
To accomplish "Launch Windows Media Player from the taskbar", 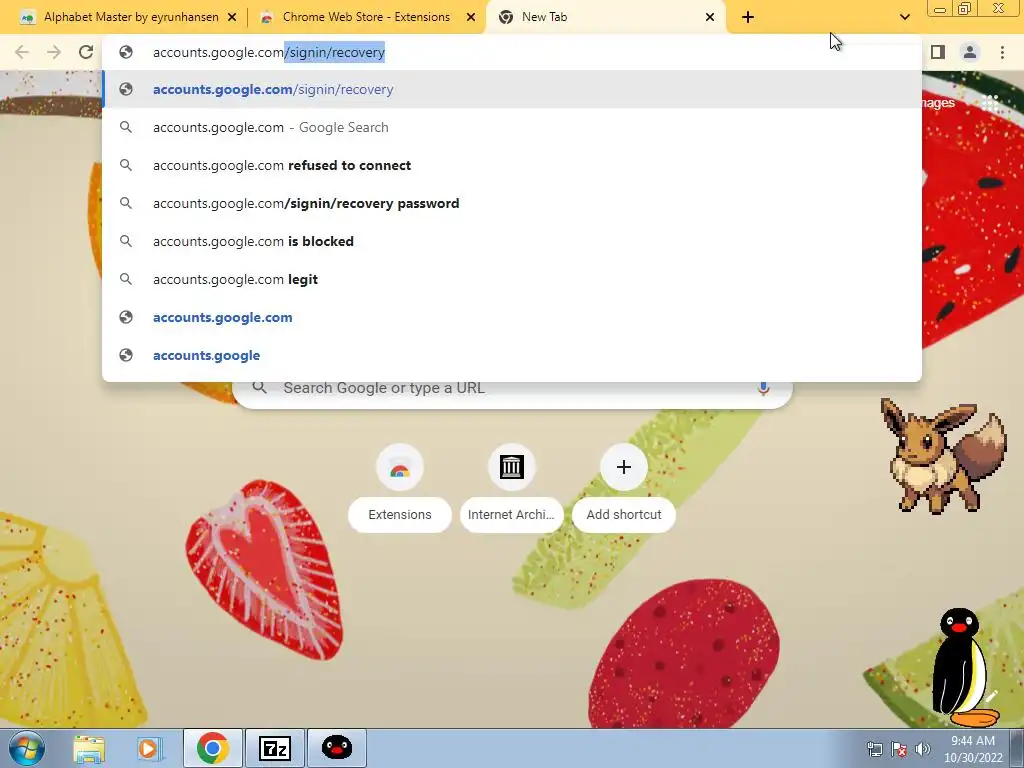I will click(149, 748).
